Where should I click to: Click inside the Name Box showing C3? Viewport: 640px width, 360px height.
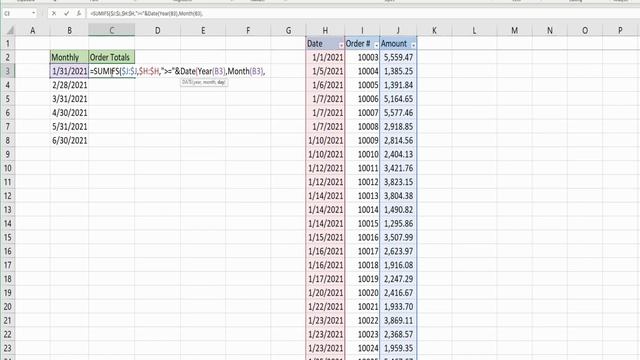pos(16,13)
